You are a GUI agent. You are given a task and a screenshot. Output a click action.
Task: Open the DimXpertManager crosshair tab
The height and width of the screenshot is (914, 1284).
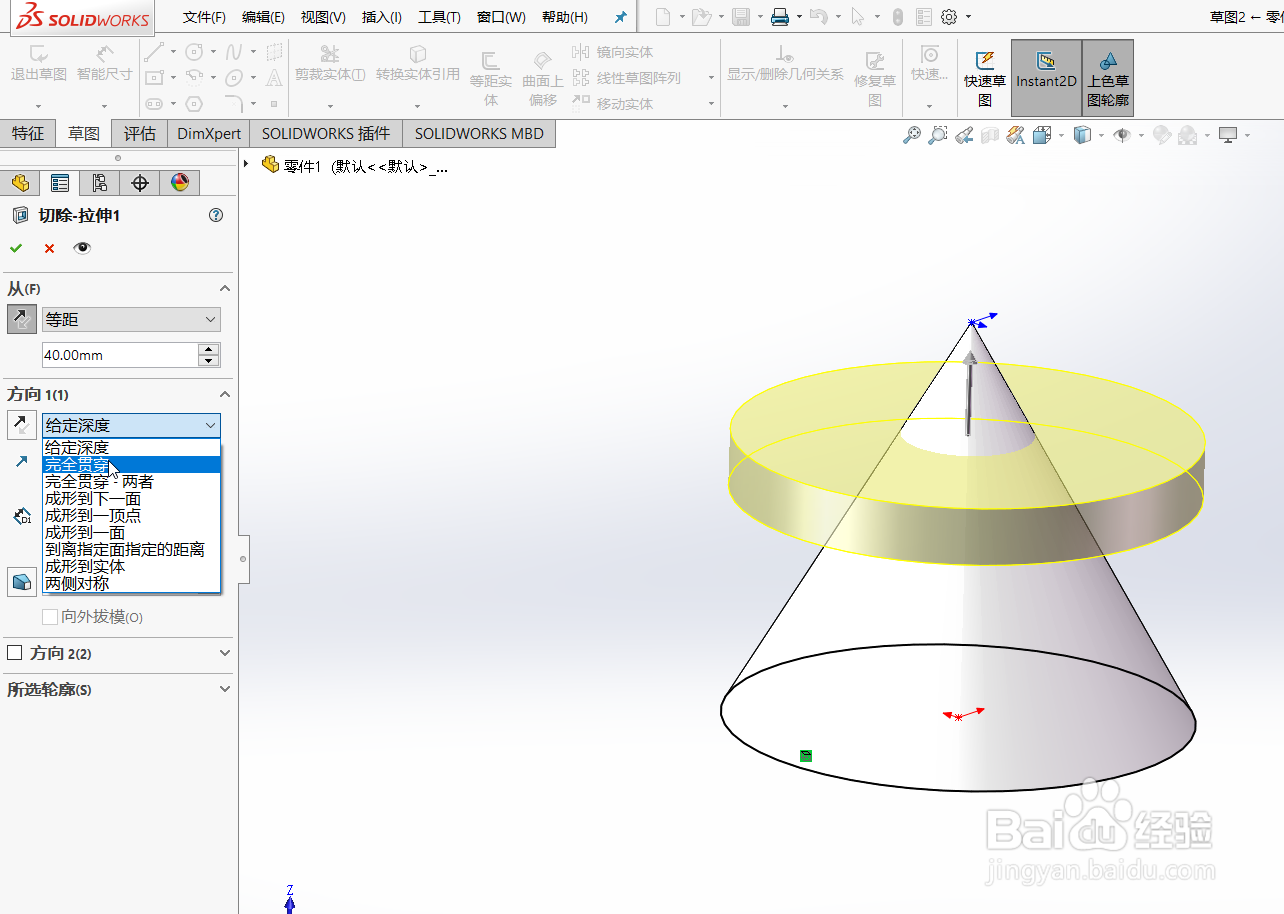click(140, 182)
